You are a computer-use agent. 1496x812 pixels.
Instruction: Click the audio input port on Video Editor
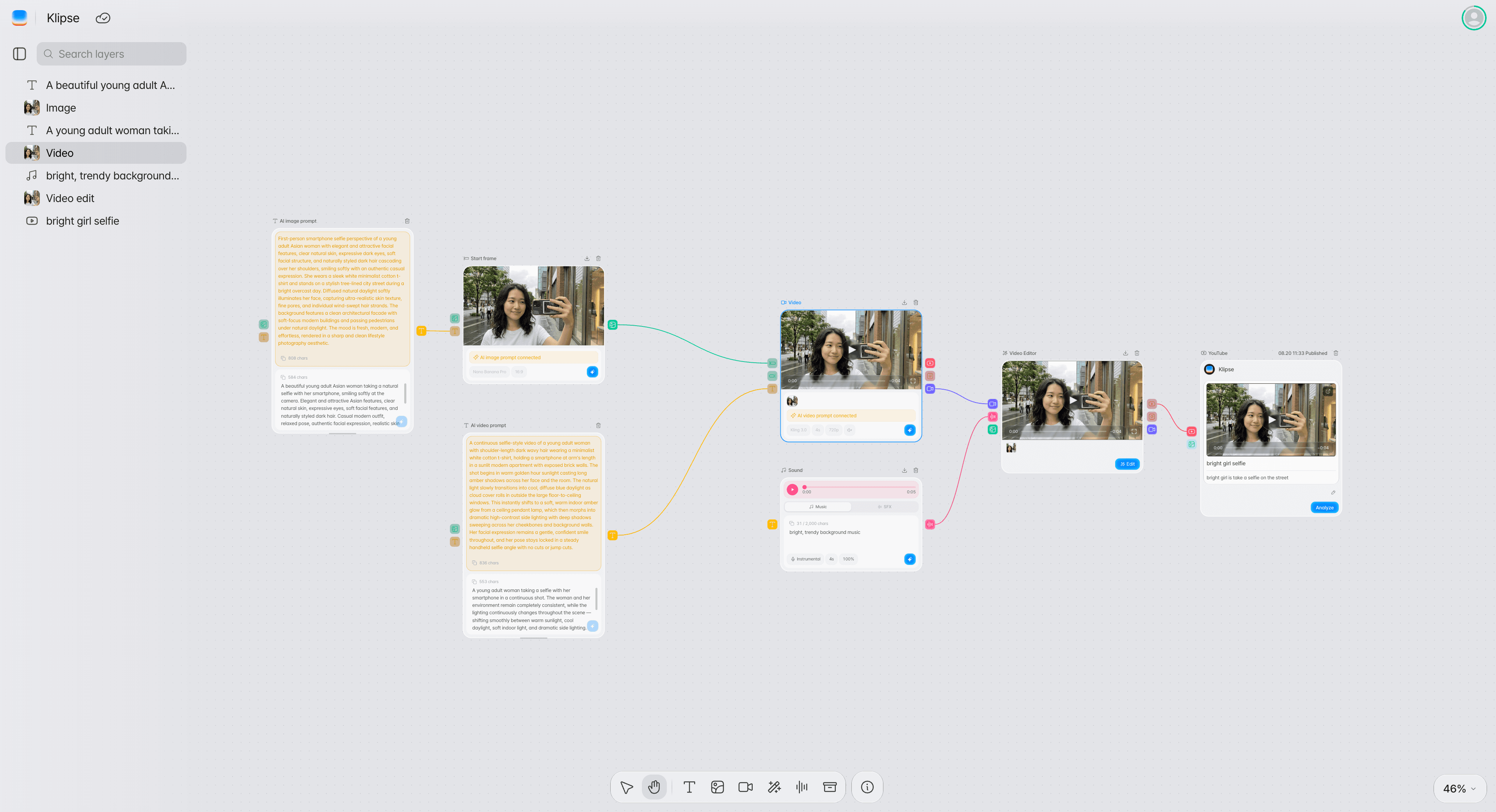(993, 417)
